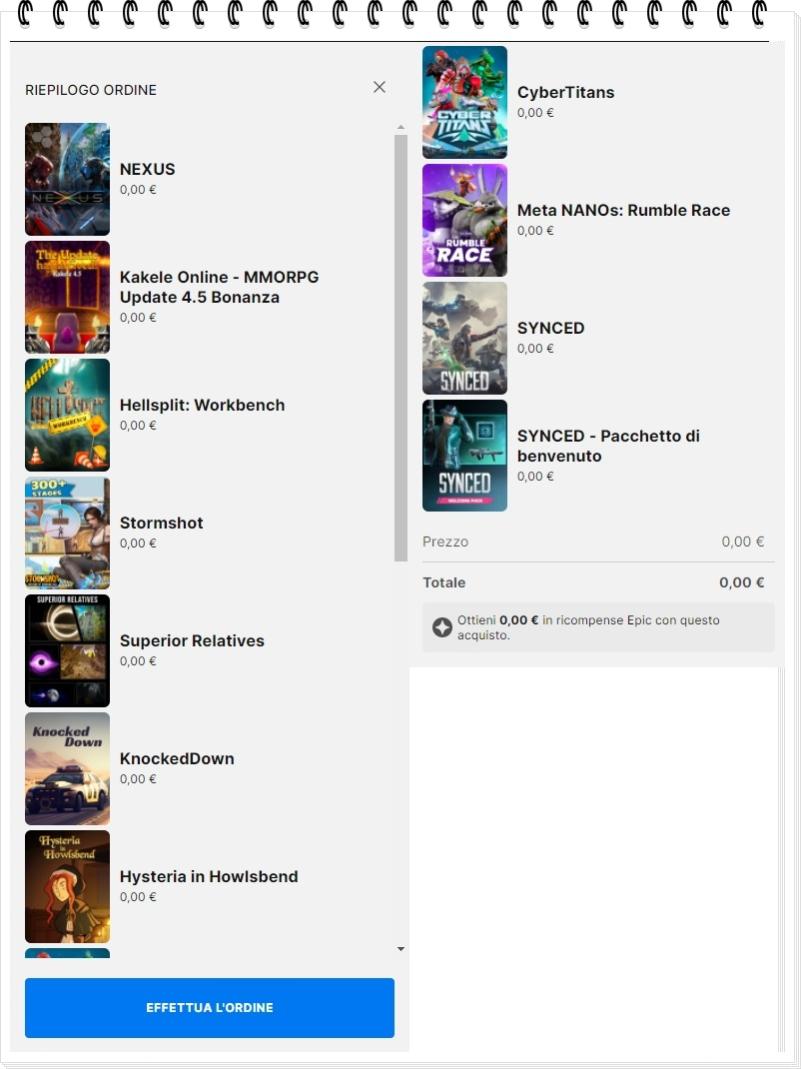Screen dimensions: 801x1069
Task: Click the order list scrollbar thumb
Action: pos(401,348)
